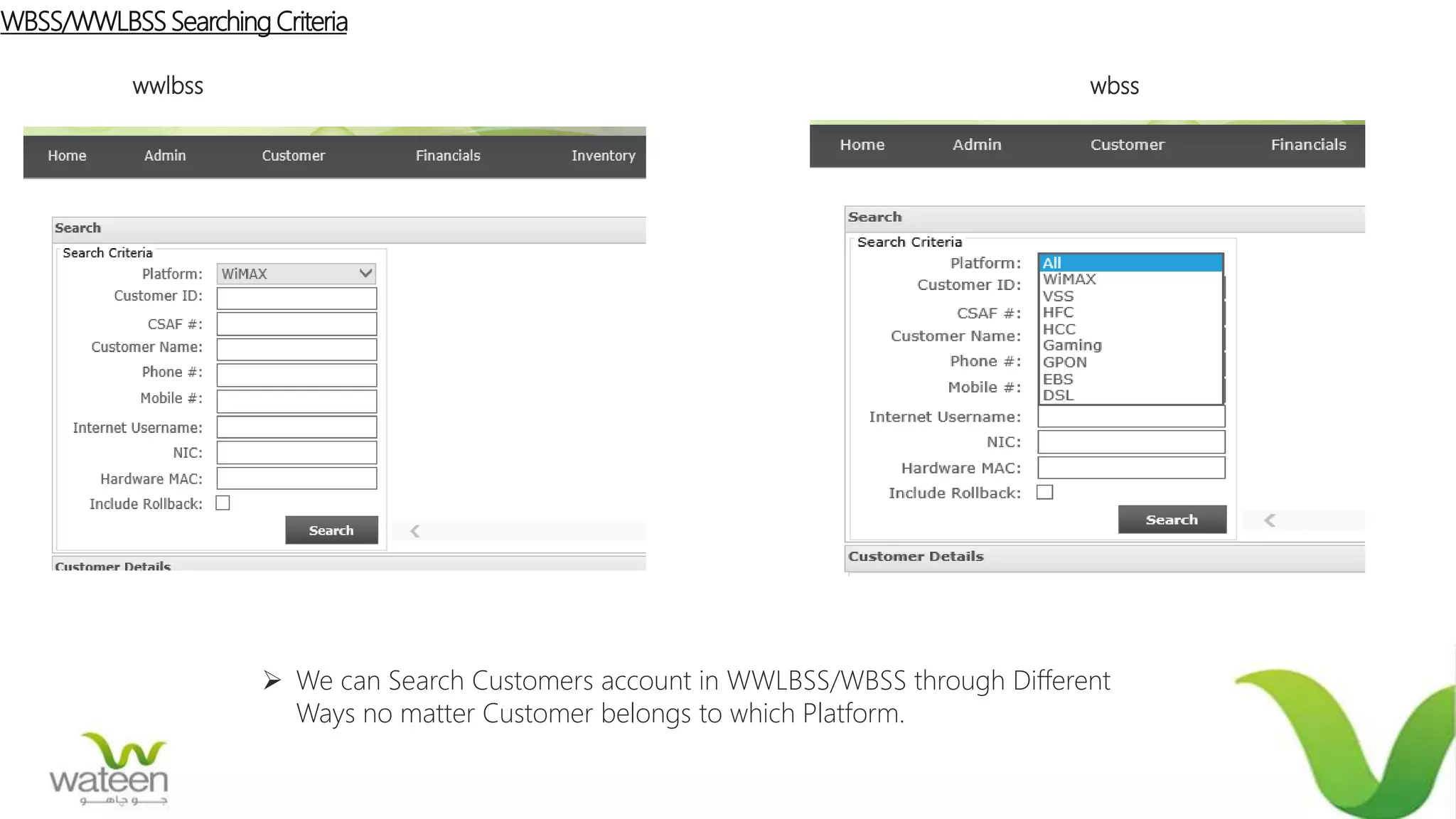This screenshot has height=819, width=1456.
Task: Click Customer Details header in wbss
Action: pyautogui.click(x=1105, y=557)
